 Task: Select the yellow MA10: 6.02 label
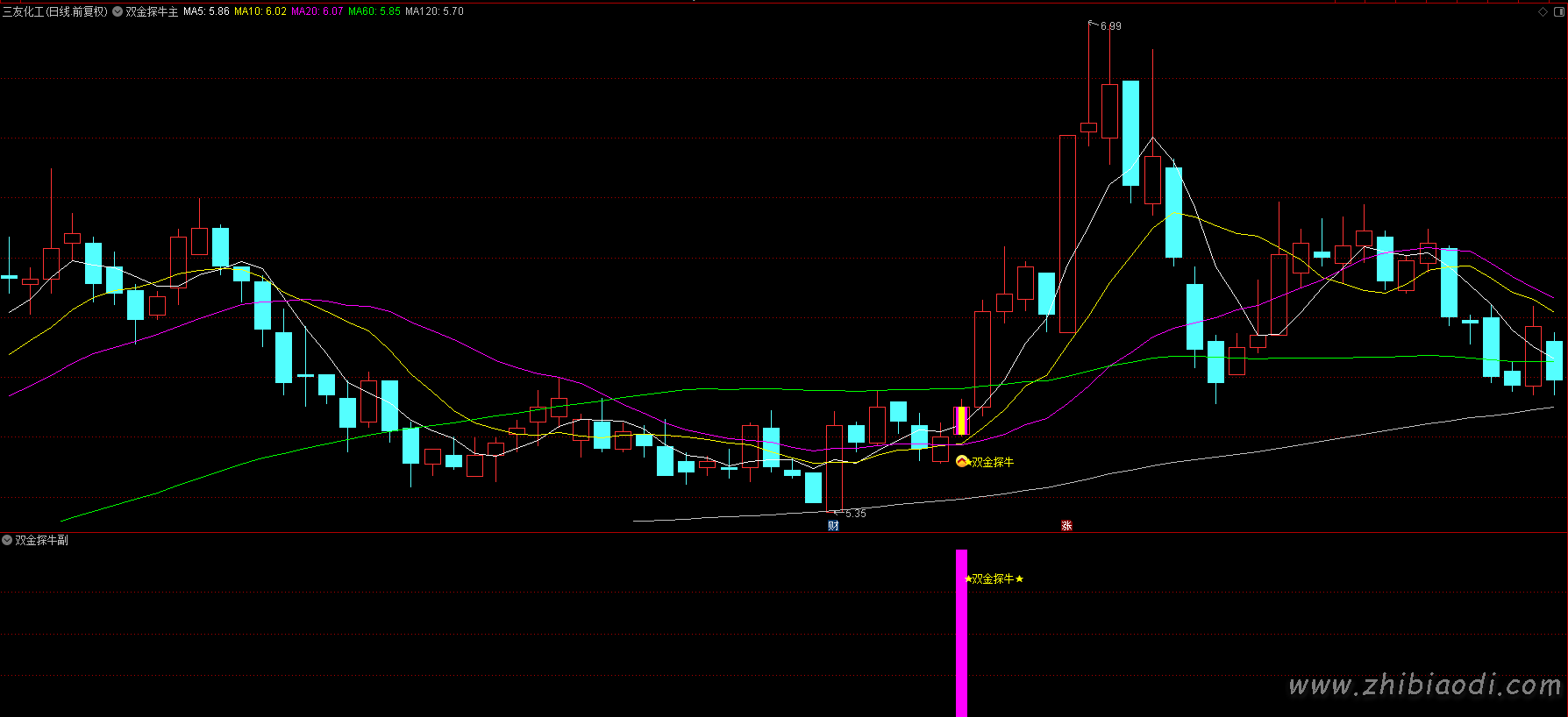(260, 11)
